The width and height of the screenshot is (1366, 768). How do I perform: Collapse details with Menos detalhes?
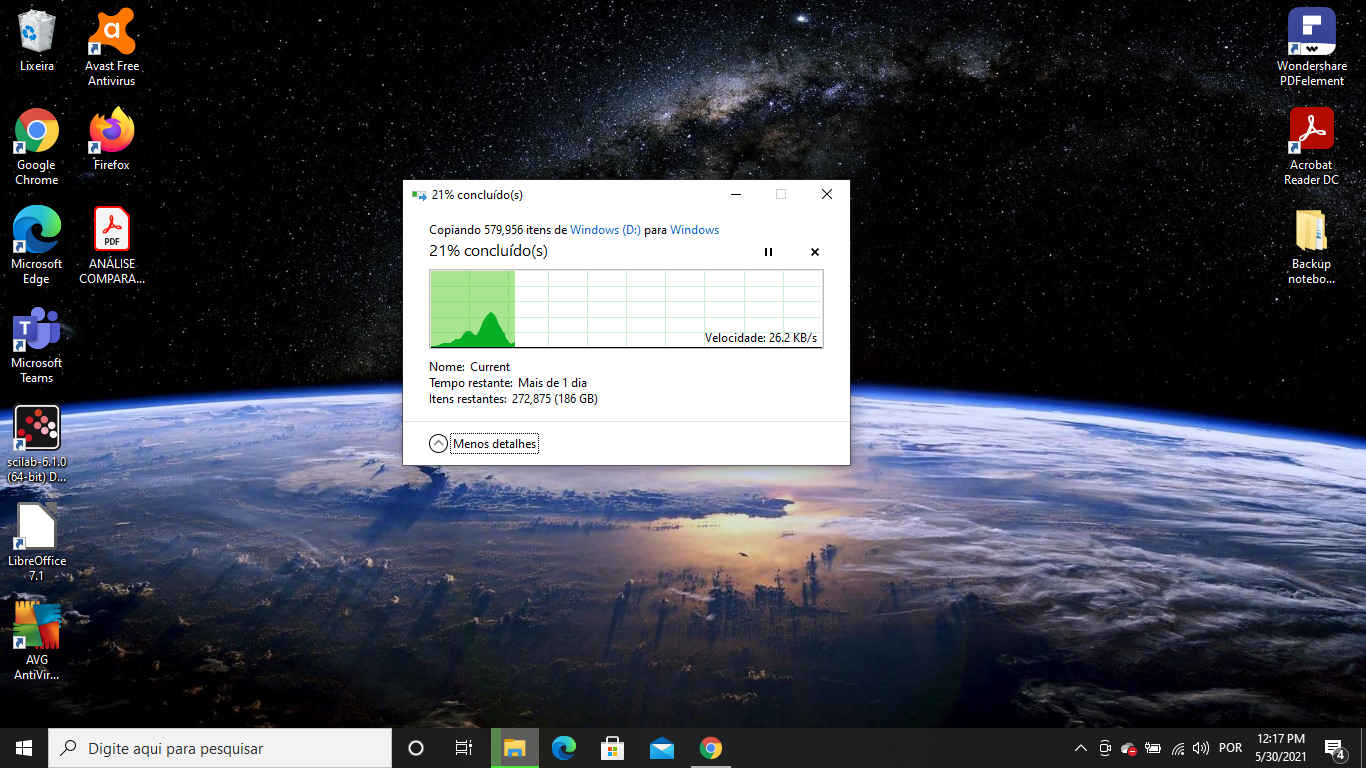pyautogui.click(x=484, y=444)
